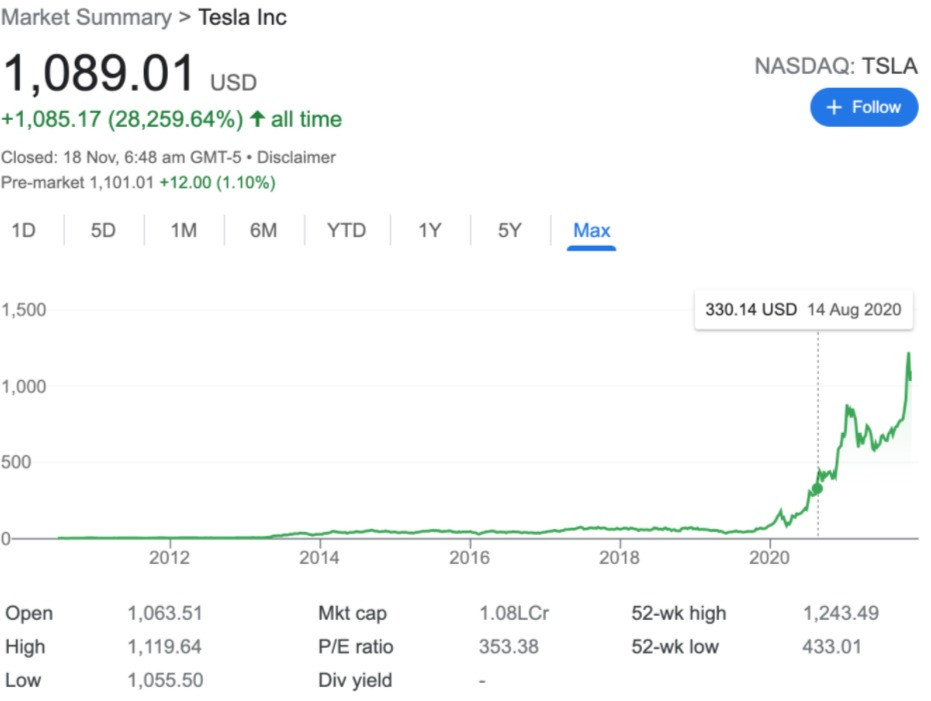931x701 pixels.
Task: Click the green data point on chart
Action: point(818,489)
